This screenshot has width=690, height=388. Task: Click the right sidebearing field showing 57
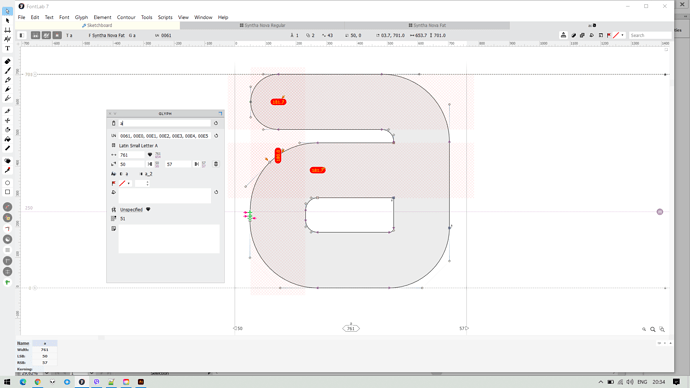pos(178,164)
